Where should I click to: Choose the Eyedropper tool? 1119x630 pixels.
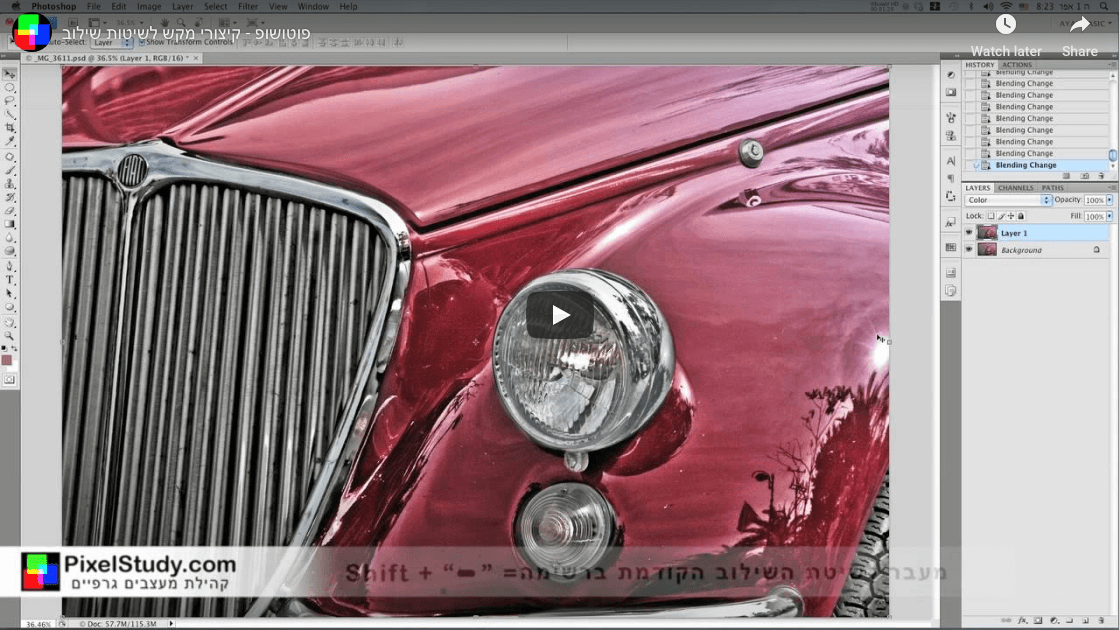point(10,141)
